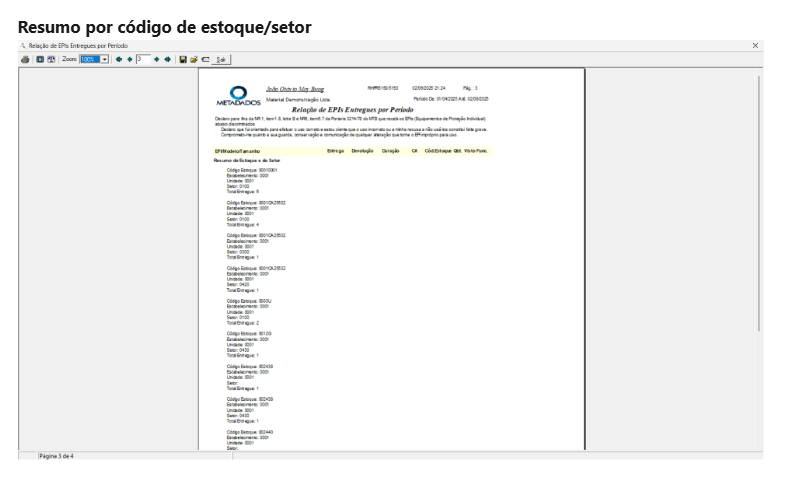Screen dimensions: 785x487
Task: Click the vertical scrollbar on the right
Action: click(758, 200)
